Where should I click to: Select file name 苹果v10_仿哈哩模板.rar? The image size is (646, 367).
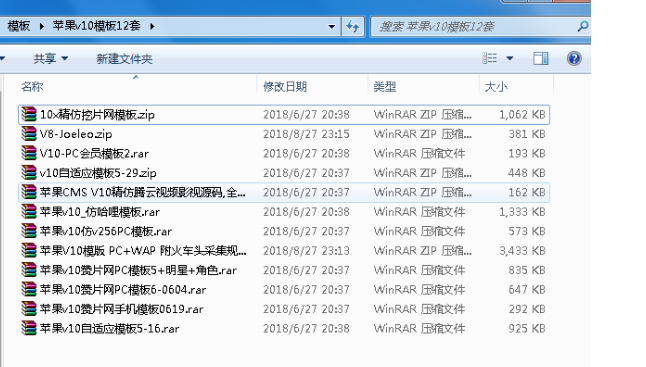pos(100,212)
